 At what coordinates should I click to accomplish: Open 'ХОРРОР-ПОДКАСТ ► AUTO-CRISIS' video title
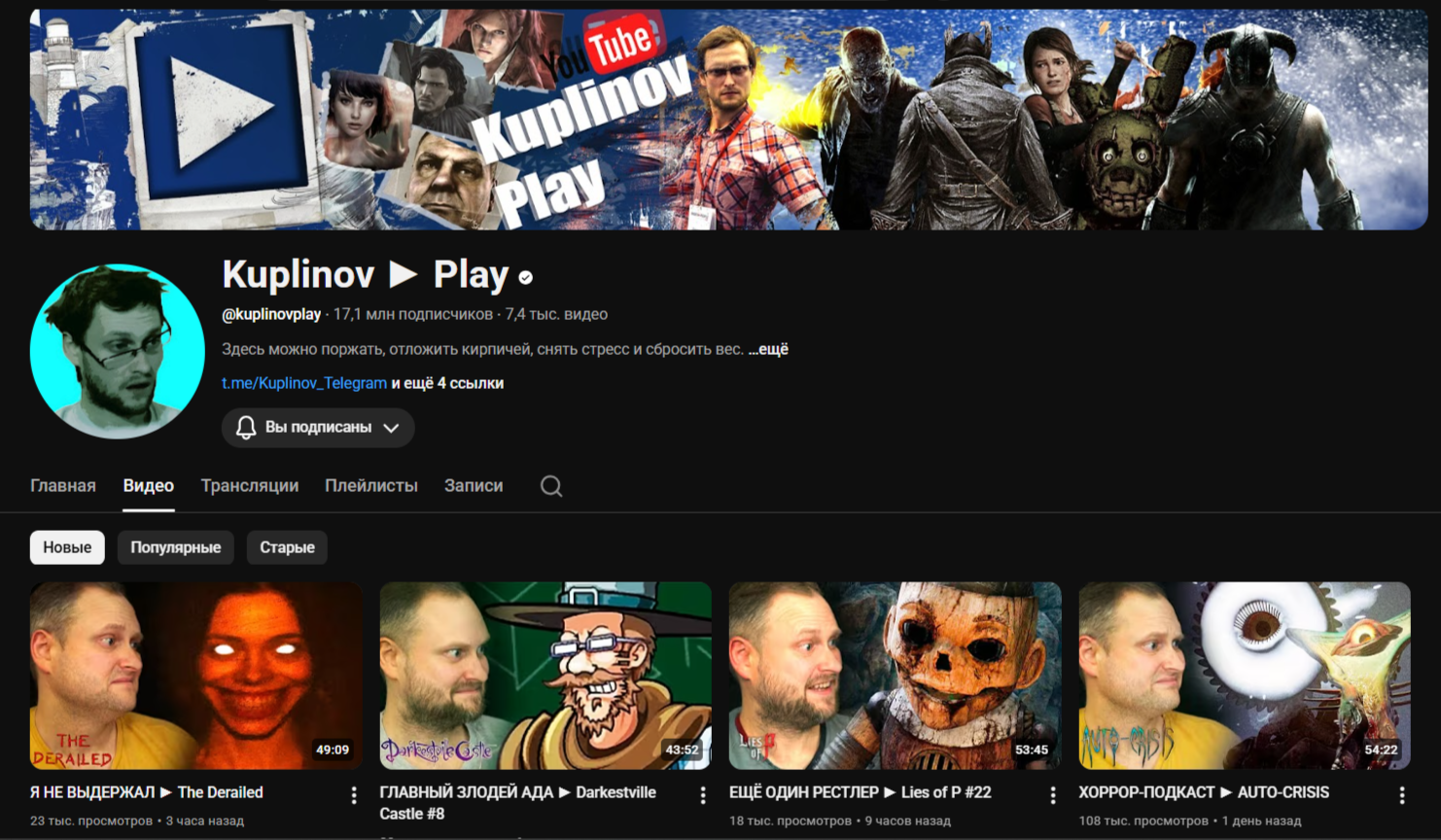(1204, 792)
